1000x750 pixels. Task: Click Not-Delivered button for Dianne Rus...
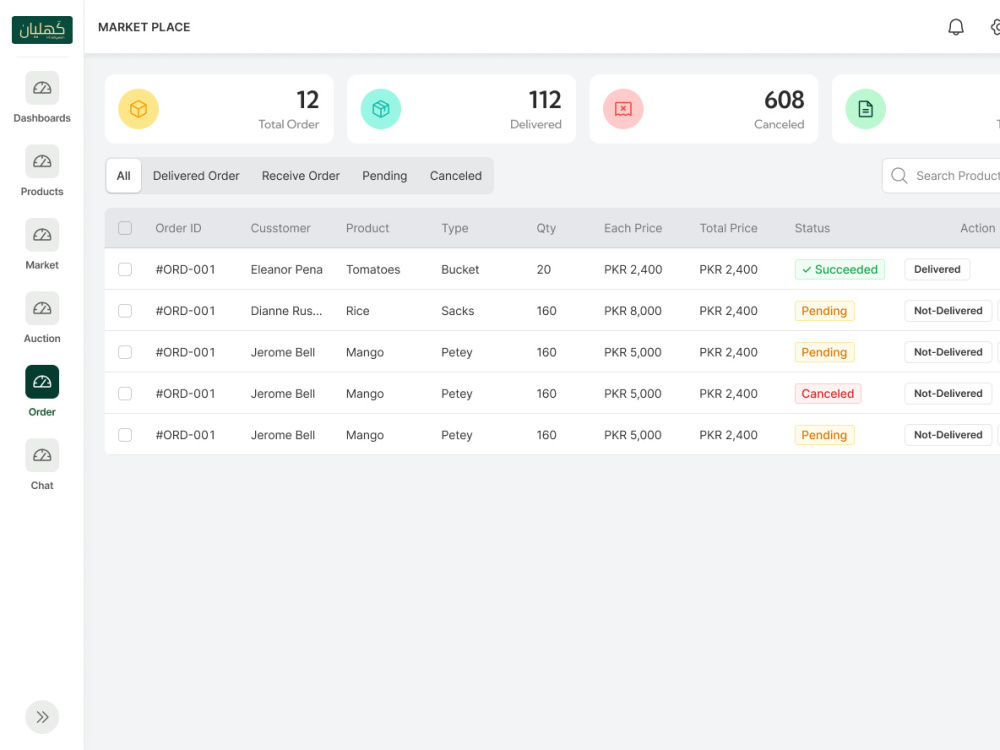(948, 311)
